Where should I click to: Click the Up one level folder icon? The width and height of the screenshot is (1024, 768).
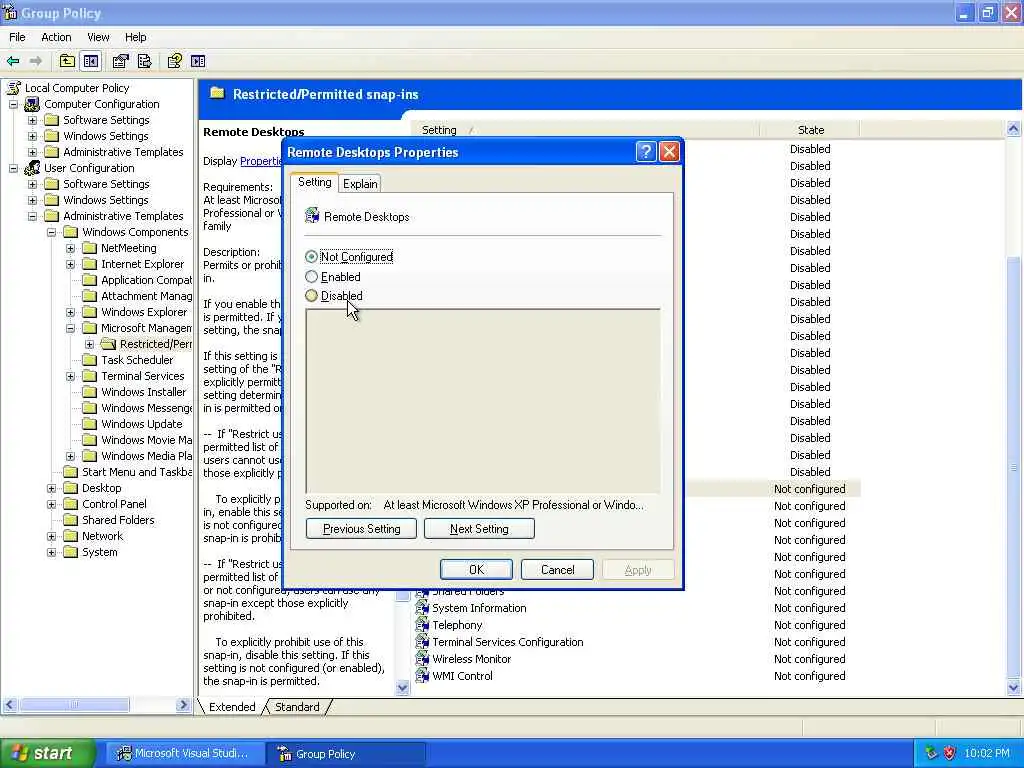pos(67,61)
